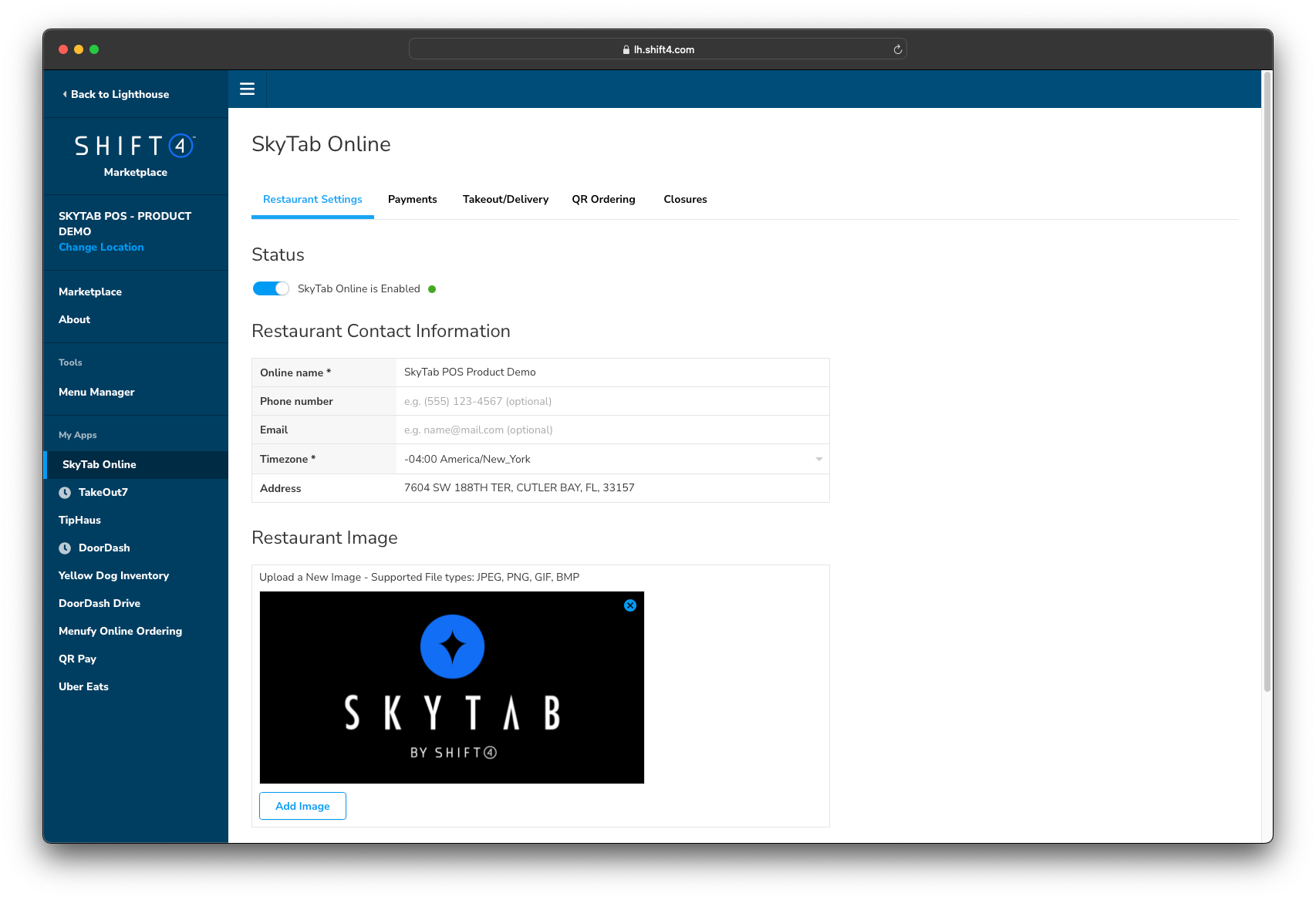The width and height of the screenshot is (1316, 900).
Task: Click the SkyTab restaurant image thumbnail
Action: (x=451, y=687)
